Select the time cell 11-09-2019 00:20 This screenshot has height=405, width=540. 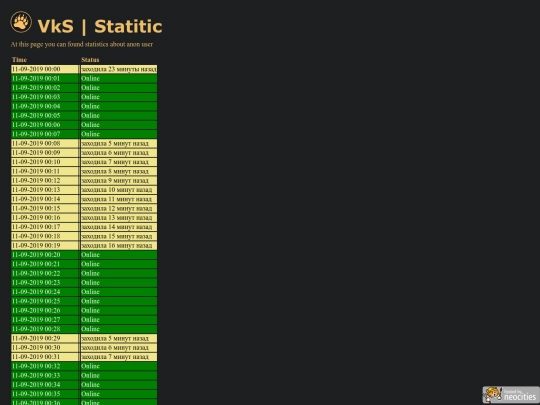tap(45, 255)
